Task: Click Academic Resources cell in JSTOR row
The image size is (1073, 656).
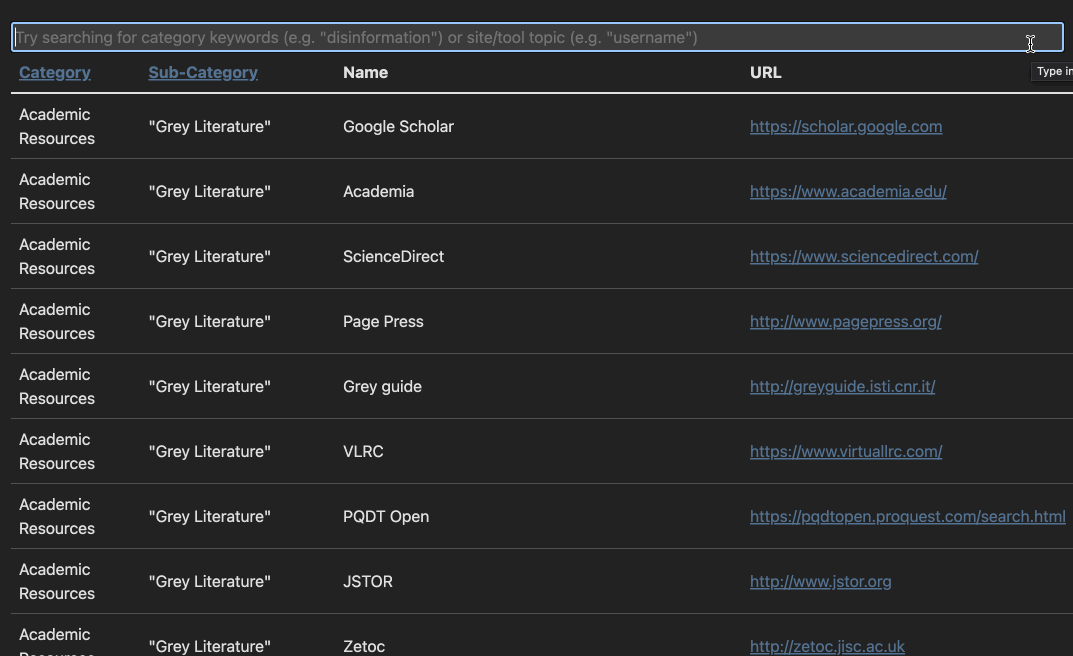Action: [x=57, y=581]
